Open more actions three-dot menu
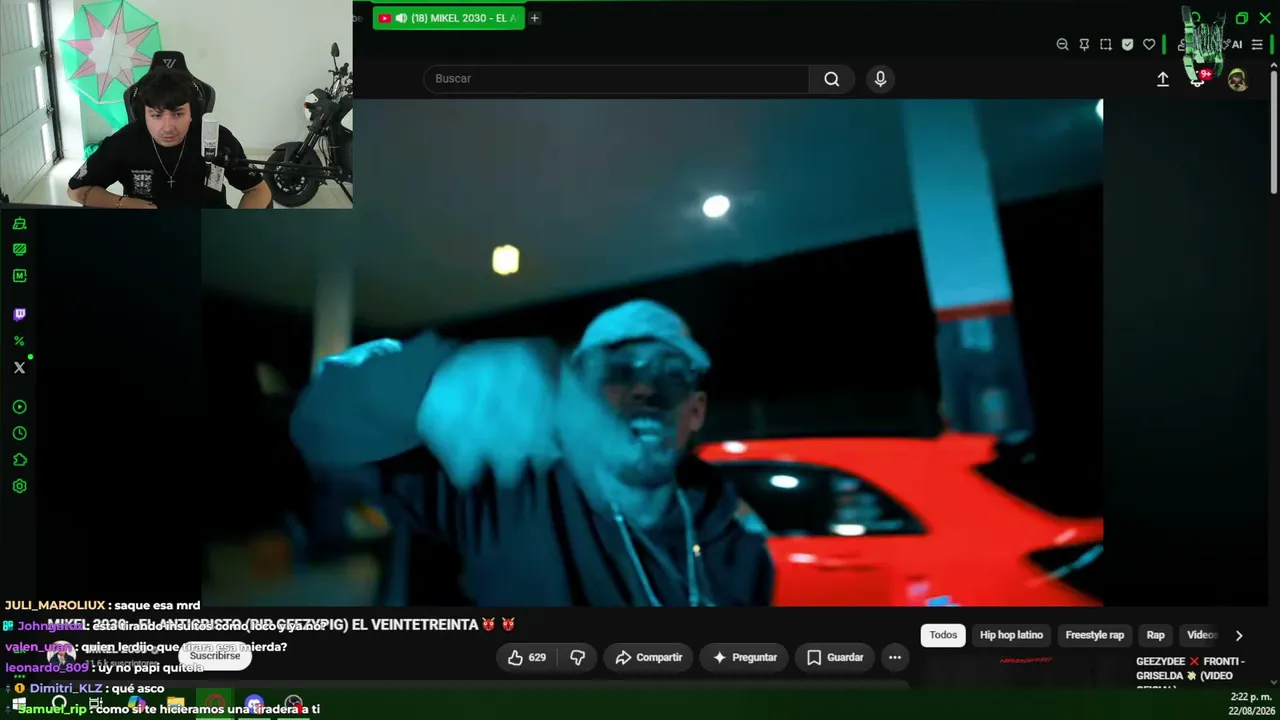 (895, 657)
